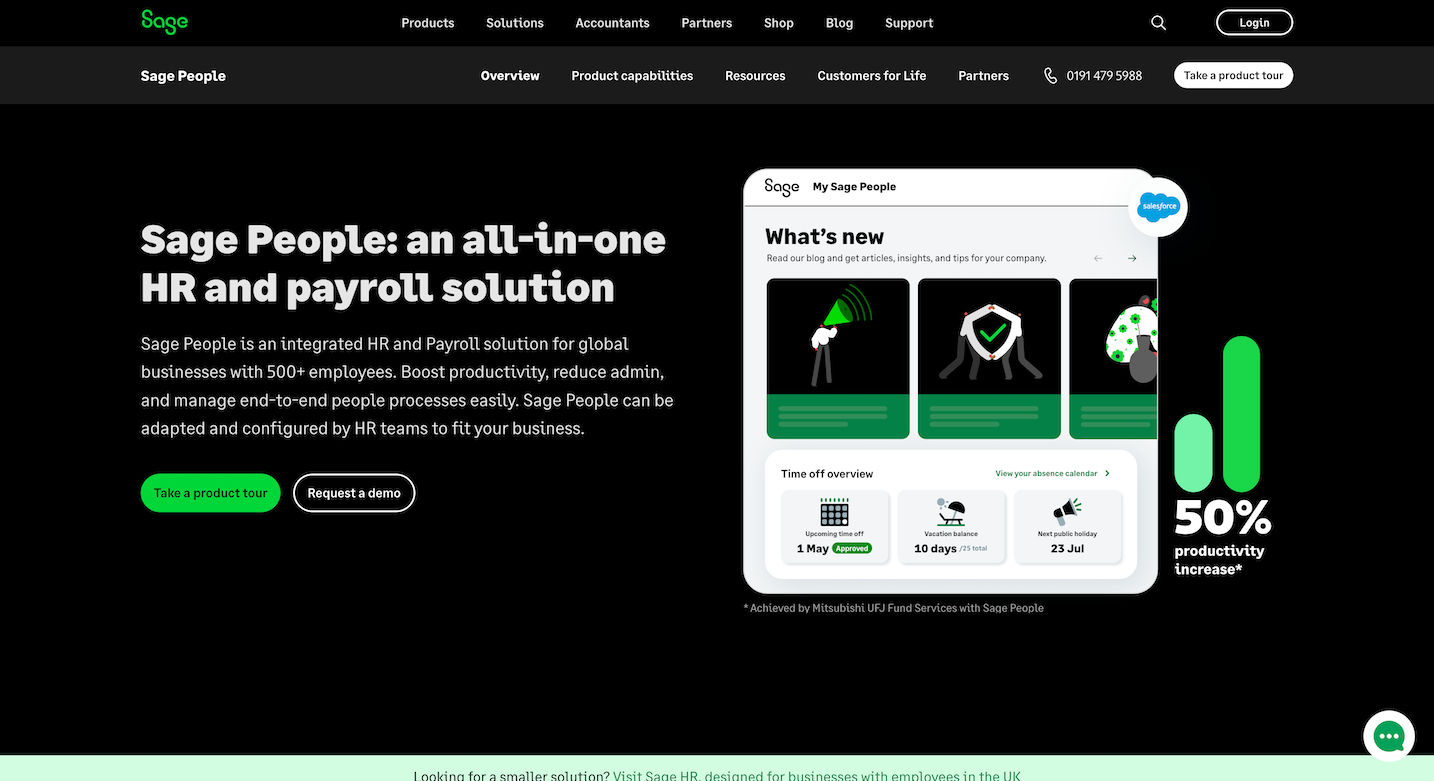Image resolution: width=1434 pixels, height=781 pixels.
Task: Go to Shop in top navigation
Action: point(779,23)
